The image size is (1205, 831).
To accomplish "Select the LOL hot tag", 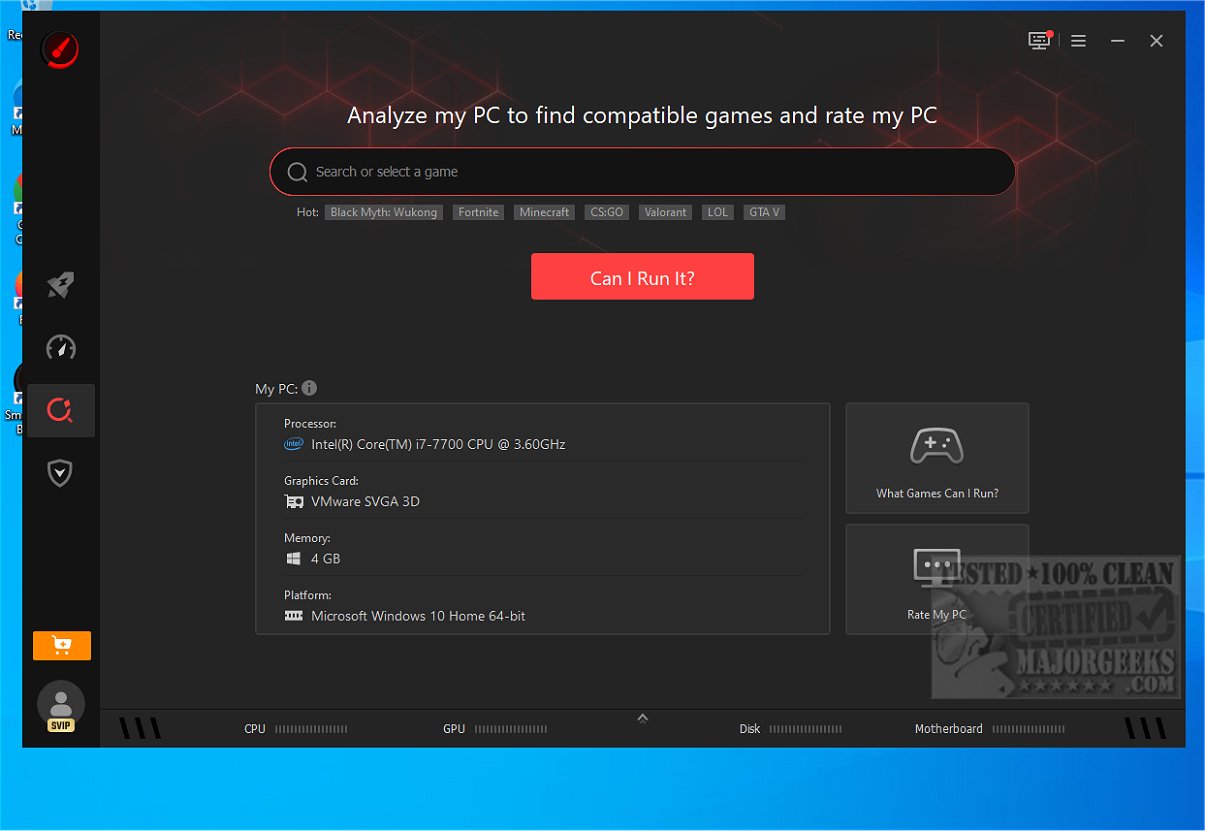I will point(717,212).
